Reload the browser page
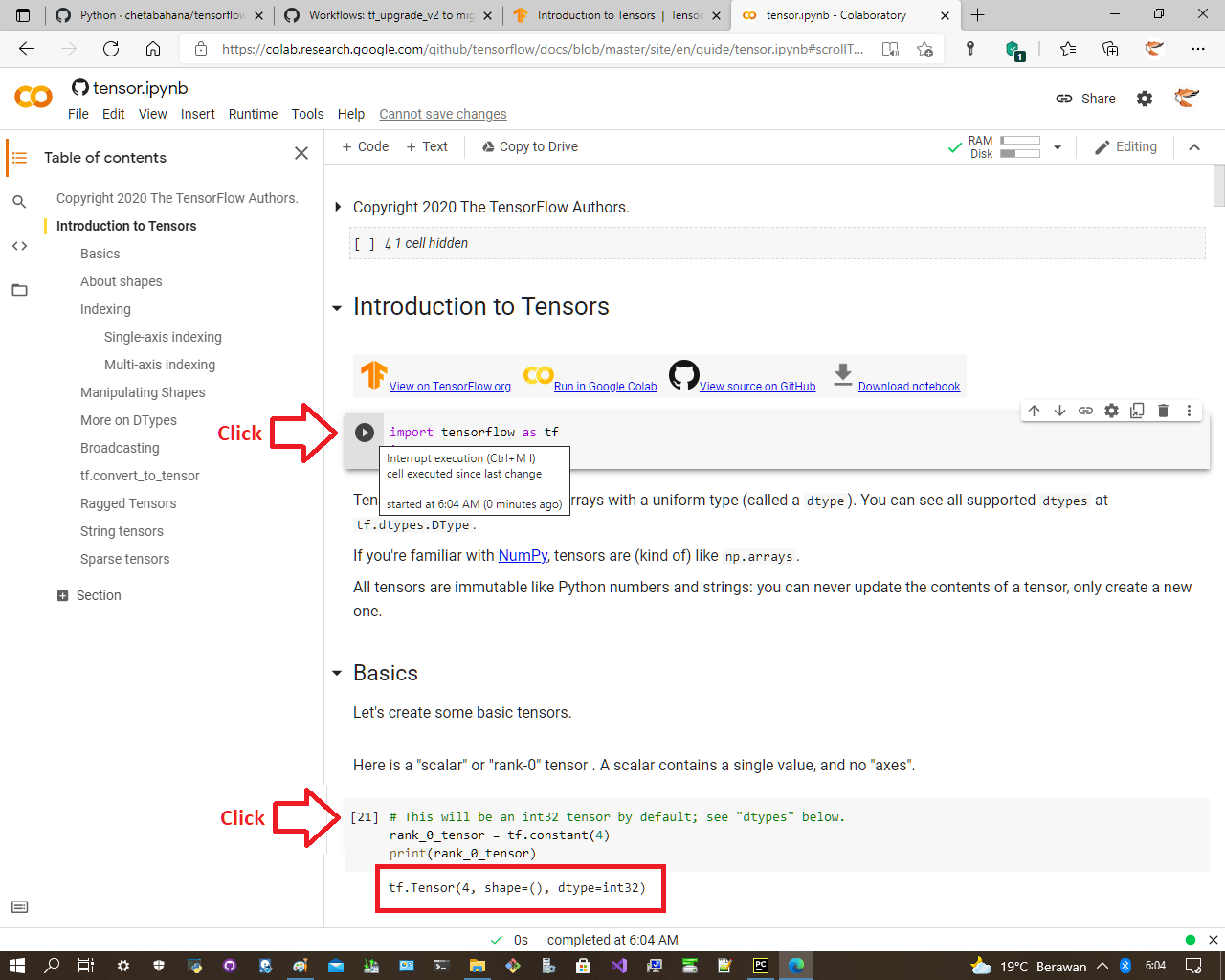1225x980 pixels. [111, 49]
